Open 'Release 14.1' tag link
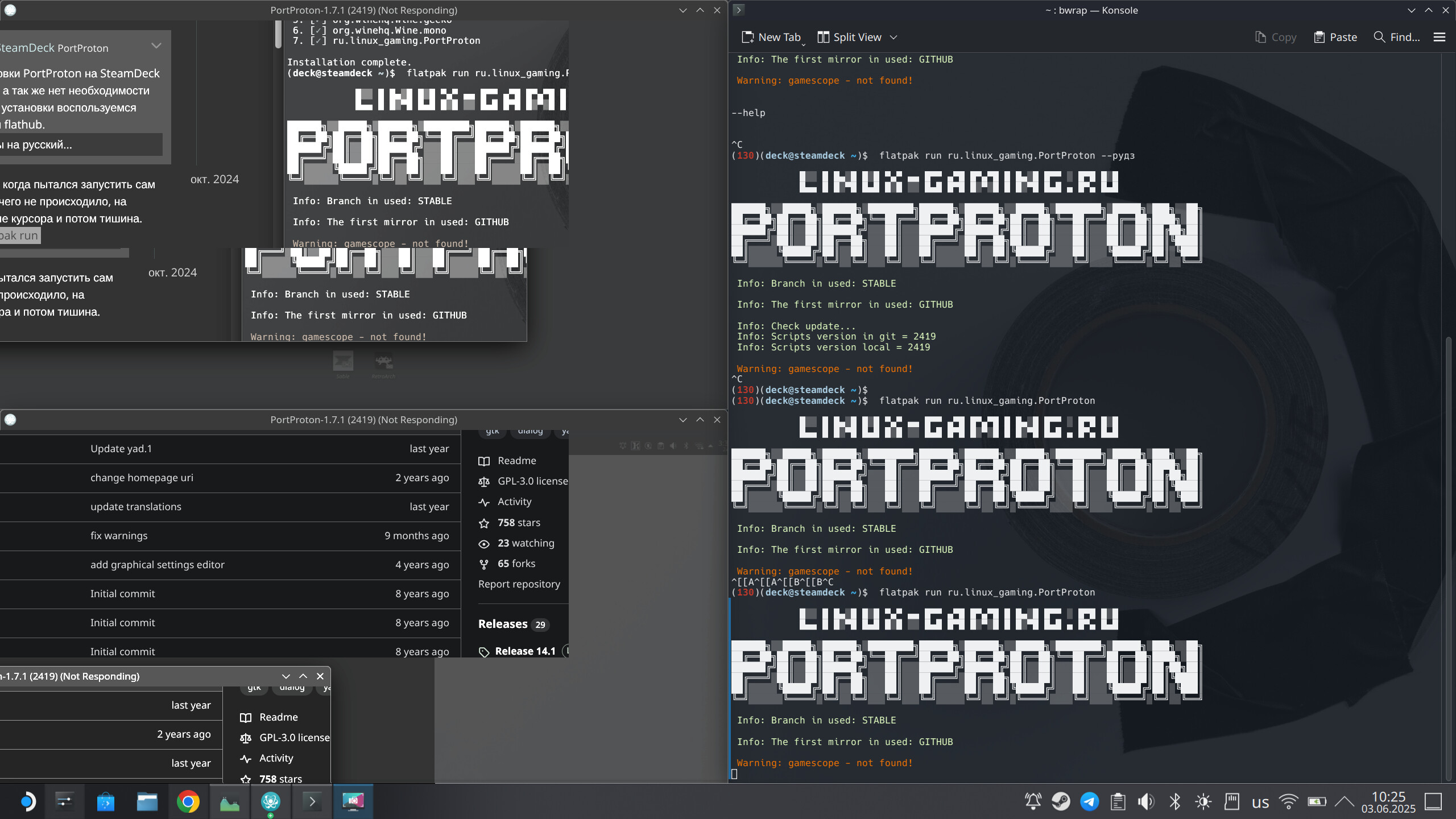 517,651
